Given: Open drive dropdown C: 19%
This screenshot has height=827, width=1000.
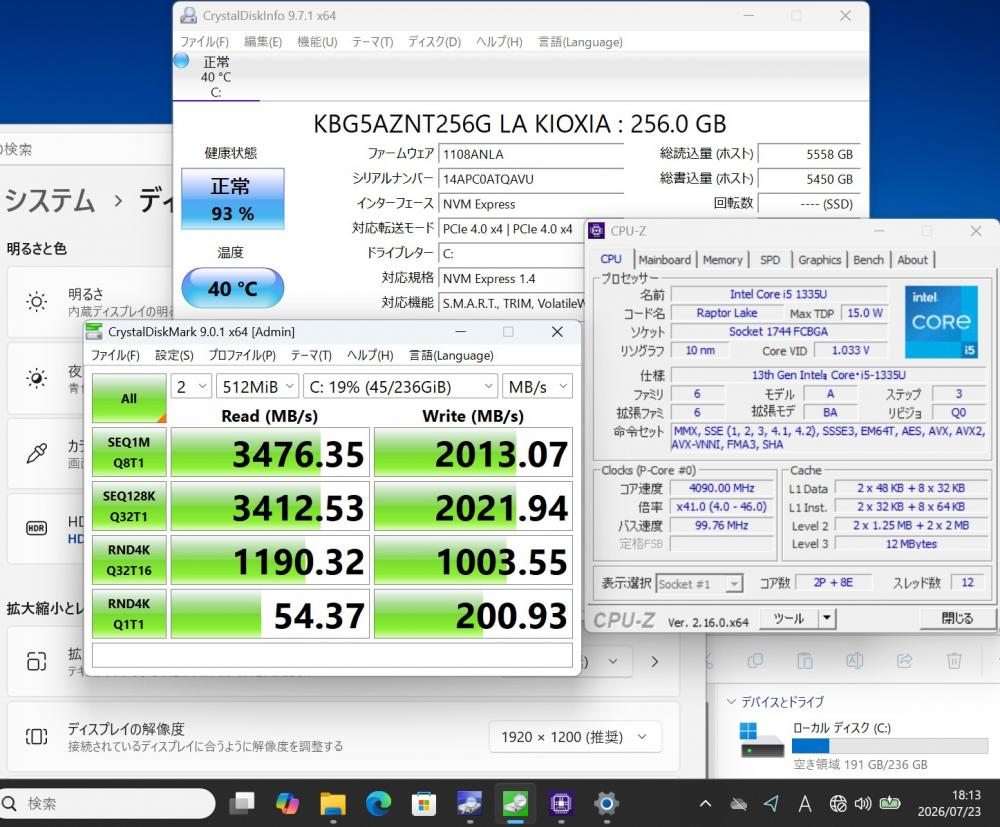Looking at the screenshot, I should [400, 386].
